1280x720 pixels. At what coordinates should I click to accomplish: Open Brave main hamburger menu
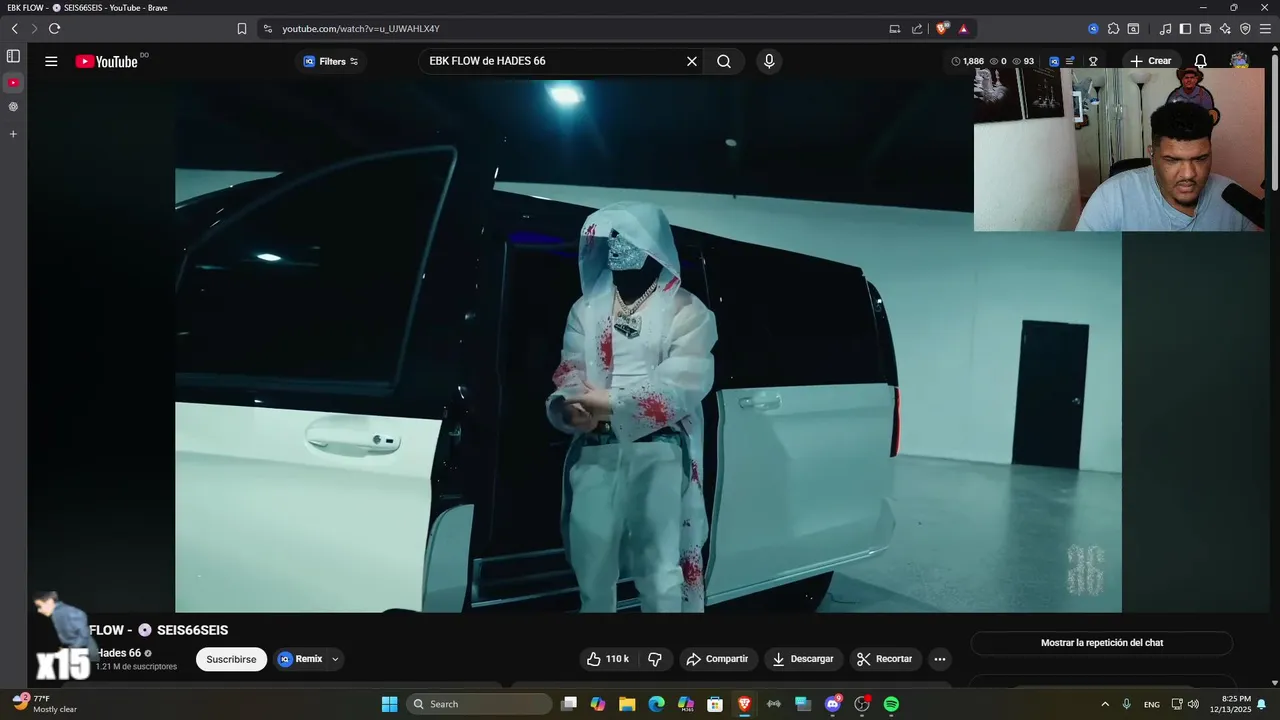pos(1265,29)
